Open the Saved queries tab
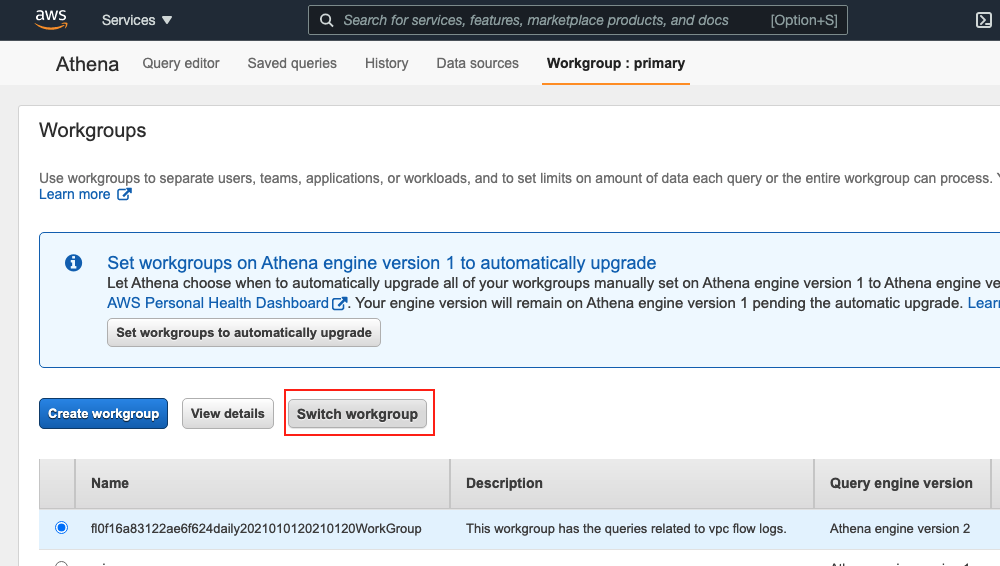The height and width of the screenshot is (566, 1000). (x=292, y=63)
